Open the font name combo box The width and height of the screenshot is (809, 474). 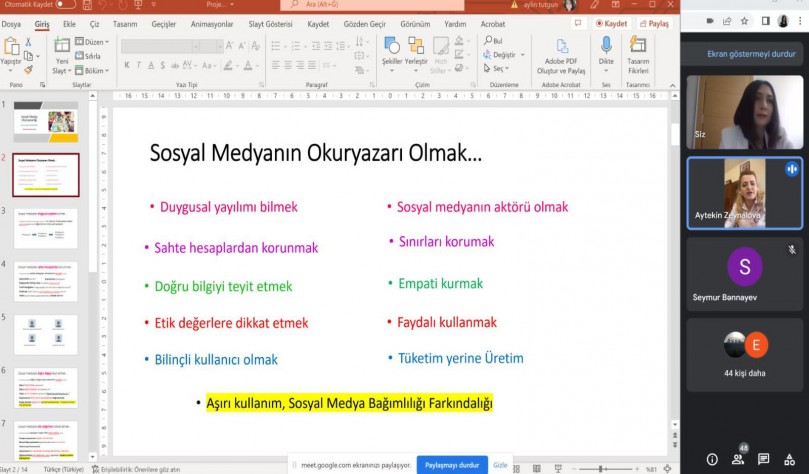[160, 46]
